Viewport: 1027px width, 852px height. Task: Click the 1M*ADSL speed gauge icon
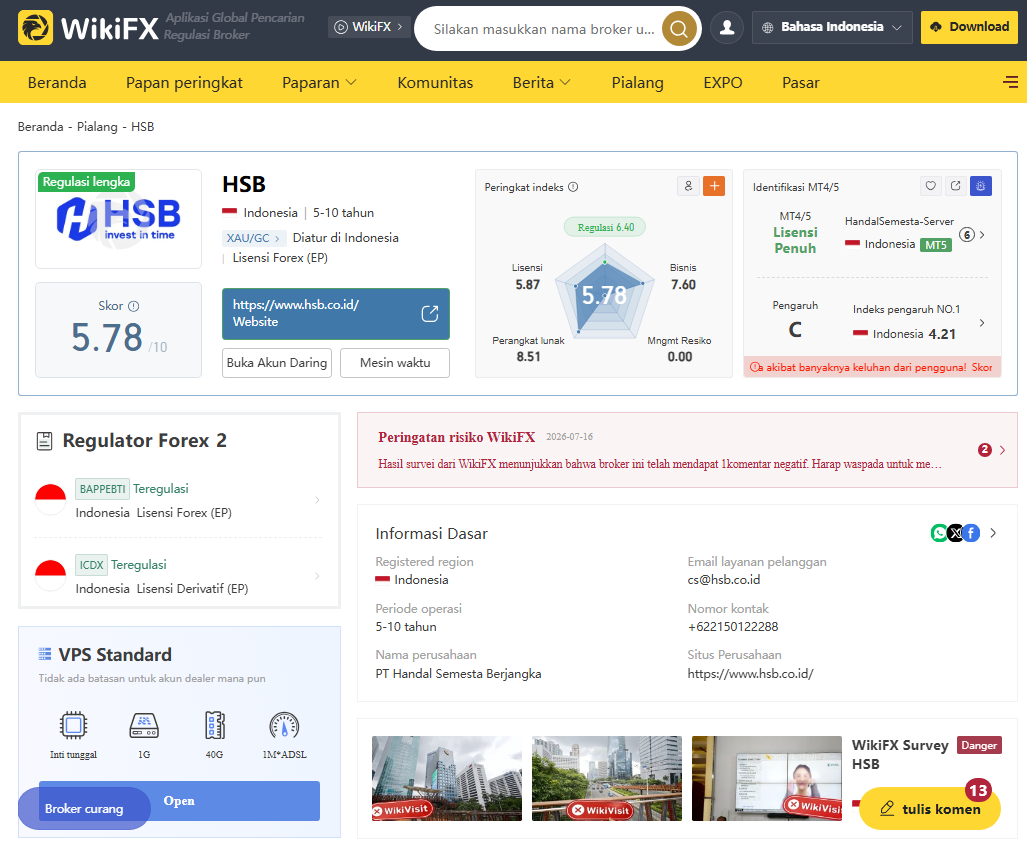(284, 725)
